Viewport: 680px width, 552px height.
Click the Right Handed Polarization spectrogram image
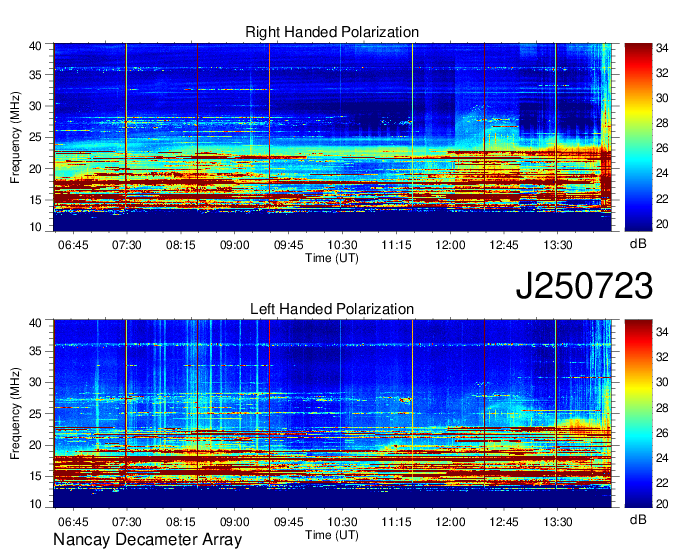333,137
